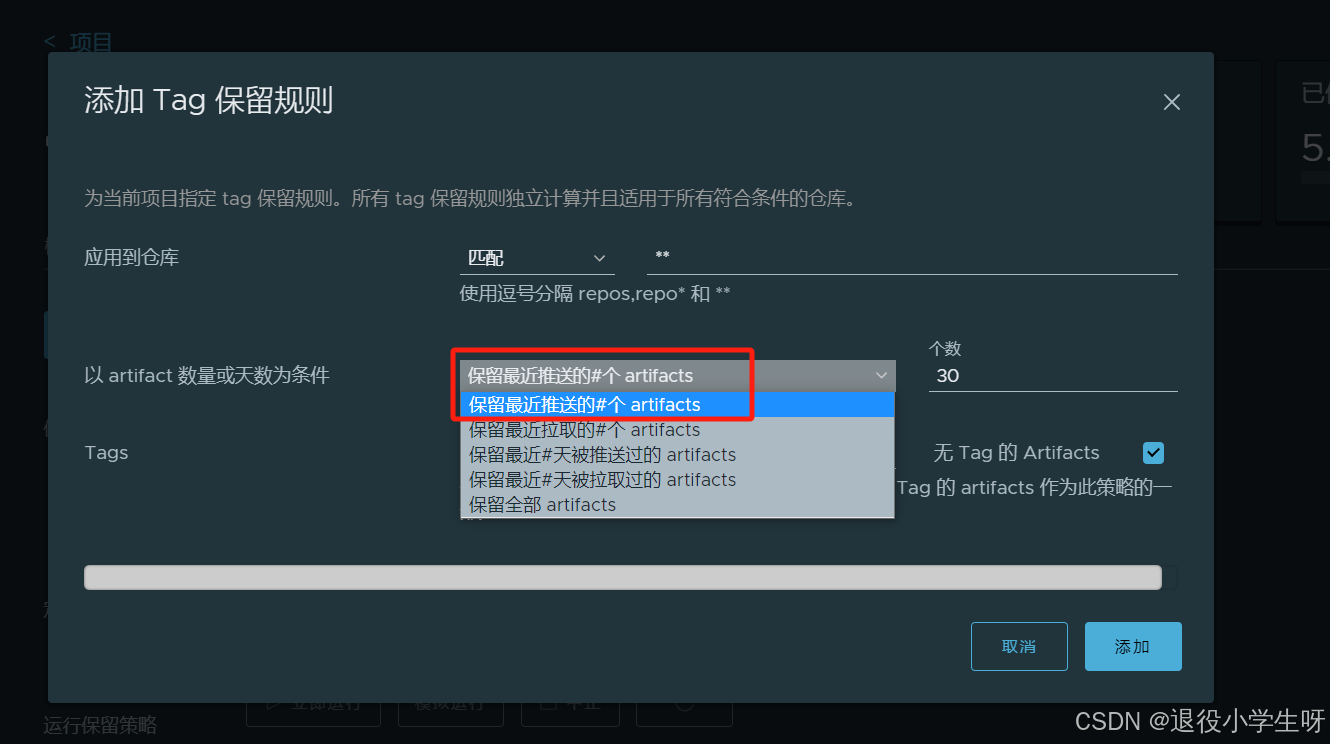
Task: Click the circular refresh icon near run buttons
Action: click(684, 707)
